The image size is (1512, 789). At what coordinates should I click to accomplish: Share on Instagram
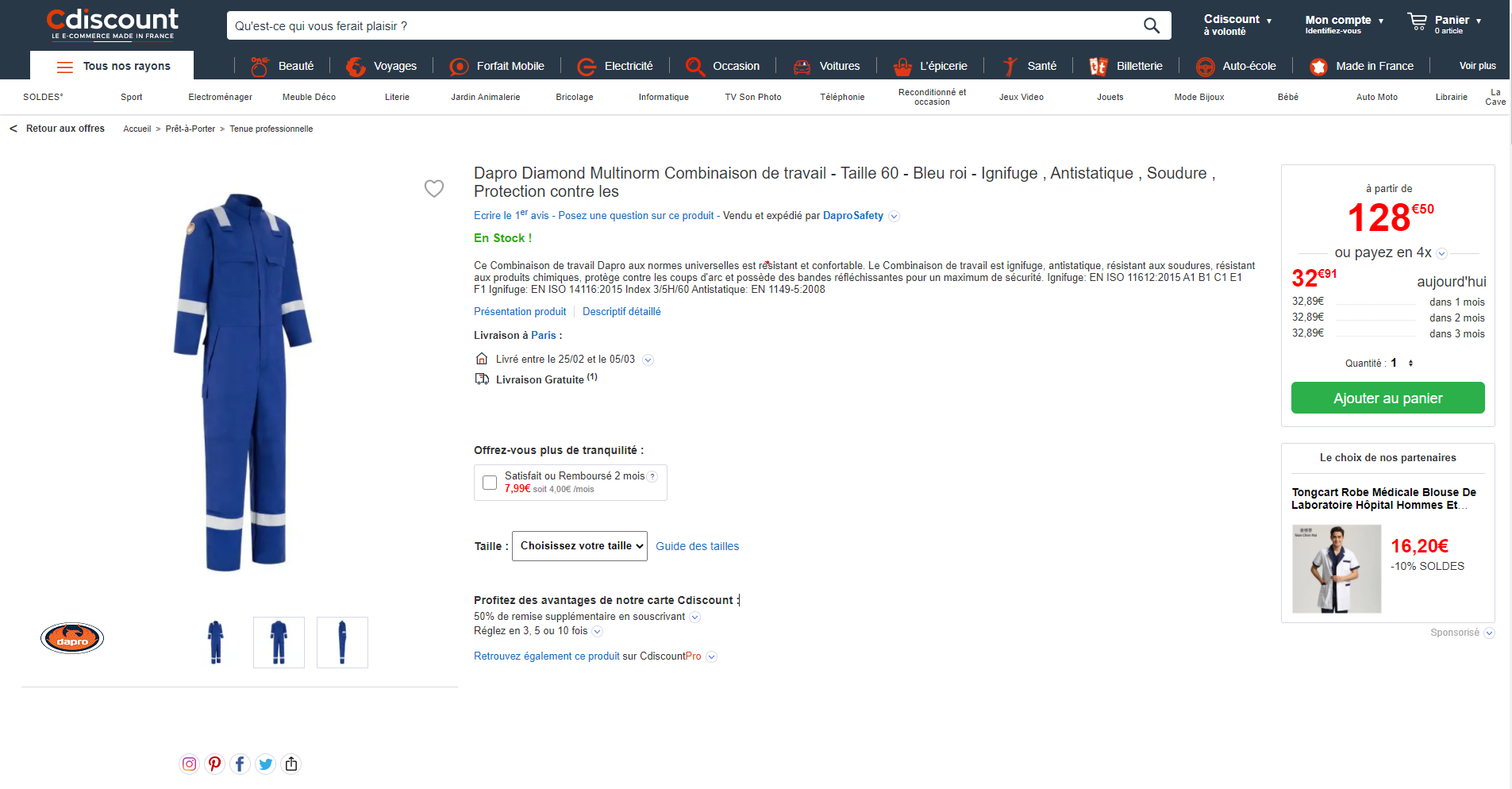pos(189,764)
